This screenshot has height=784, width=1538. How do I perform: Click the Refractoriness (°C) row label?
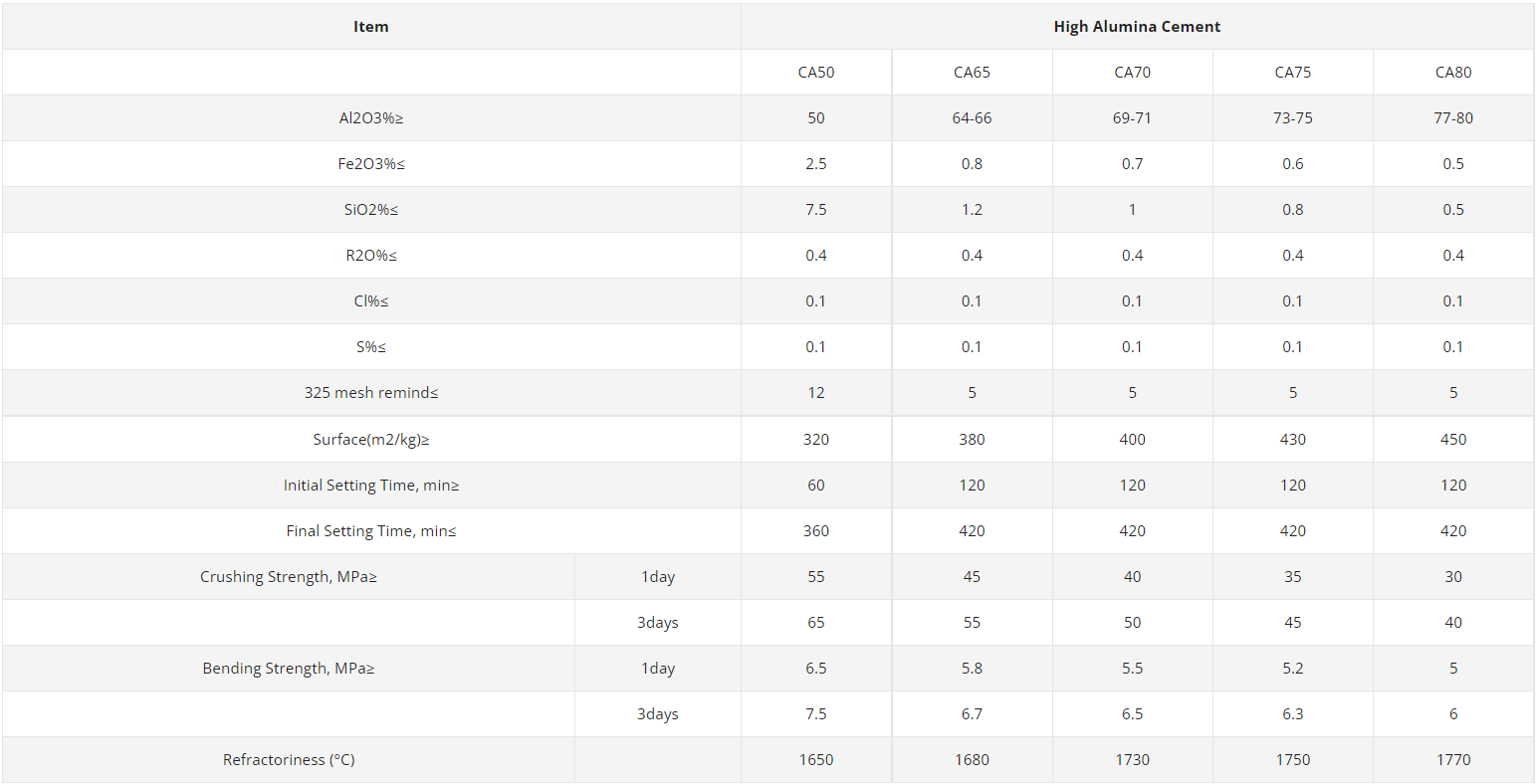click(289, 760)
